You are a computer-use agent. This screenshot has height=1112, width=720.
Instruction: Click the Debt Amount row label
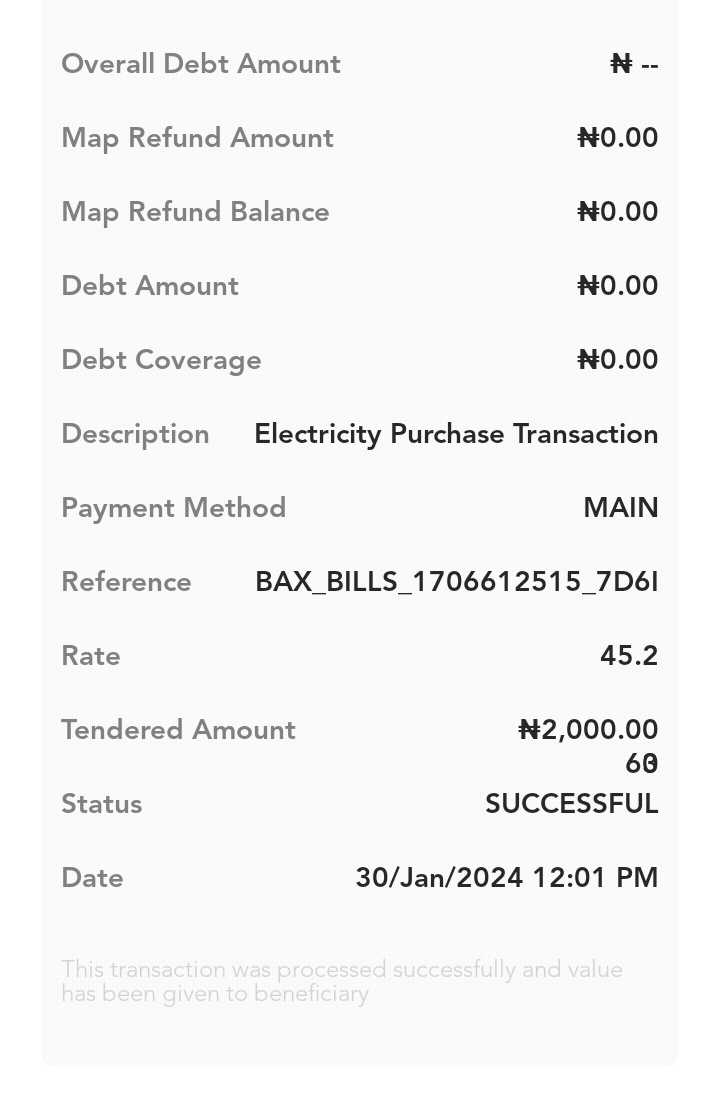(150, 286)
